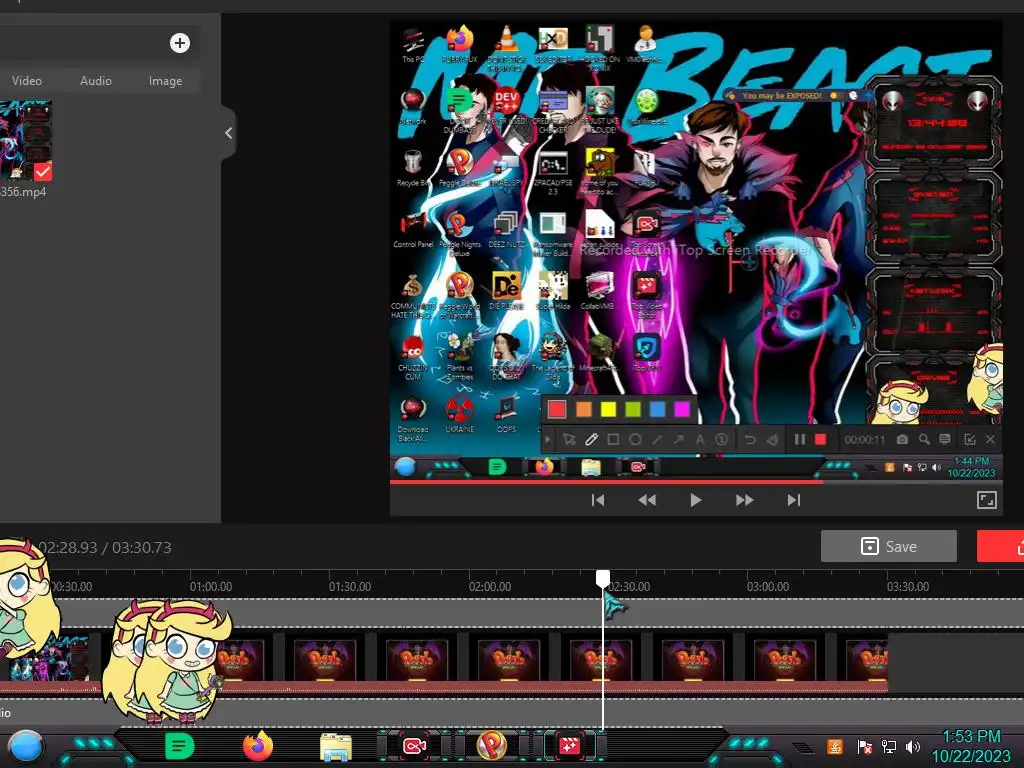Viewport: 1024px width, 768px height.
Task: Click the rectangle tool in the previewed recording
Action: click(x=613, y=440)
